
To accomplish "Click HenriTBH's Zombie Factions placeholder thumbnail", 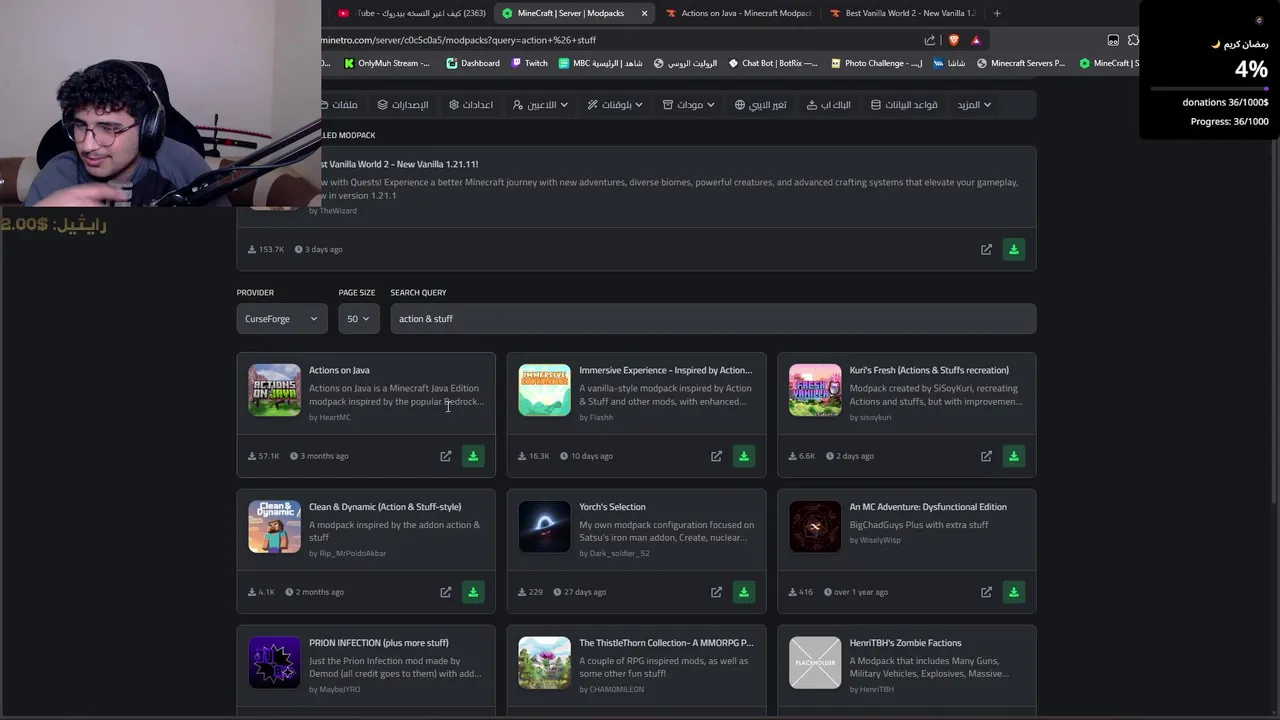I will pyautogui.click(x=815, y=662).
